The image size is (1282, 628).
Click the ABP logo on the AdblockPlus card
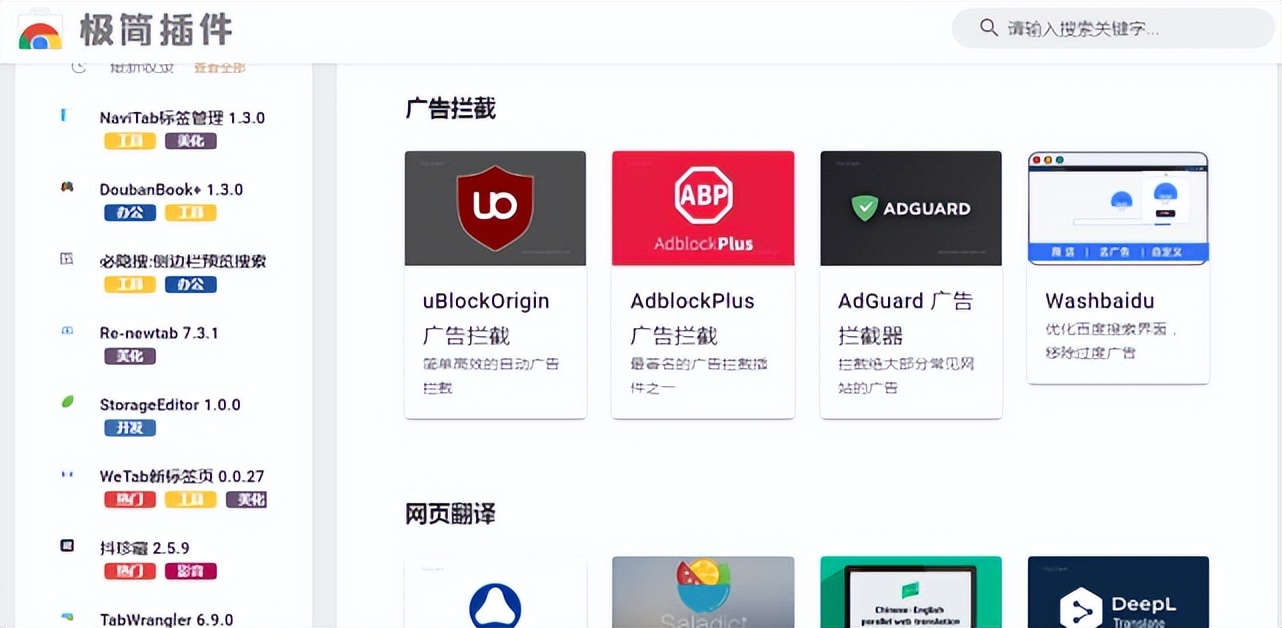point(702,197)
